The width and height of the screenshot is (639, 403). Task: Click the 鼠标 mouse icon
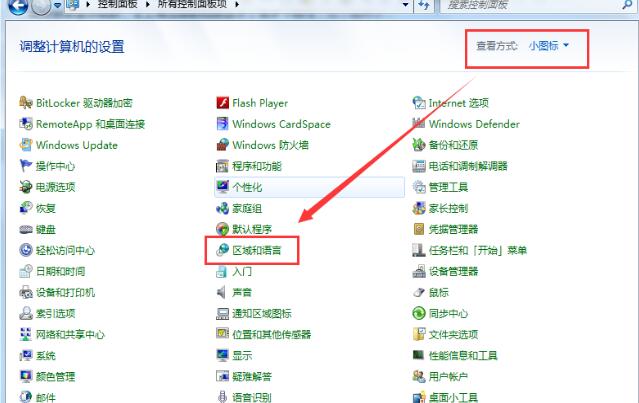[419, 292]
